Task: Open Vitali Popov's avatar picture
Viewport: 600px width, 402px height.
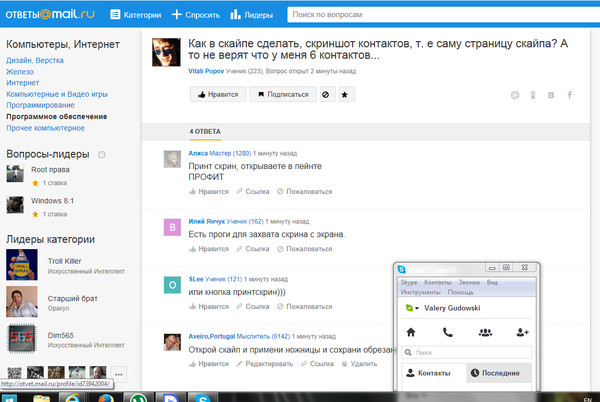Action: pyautogui.click(x=166, y=52)
